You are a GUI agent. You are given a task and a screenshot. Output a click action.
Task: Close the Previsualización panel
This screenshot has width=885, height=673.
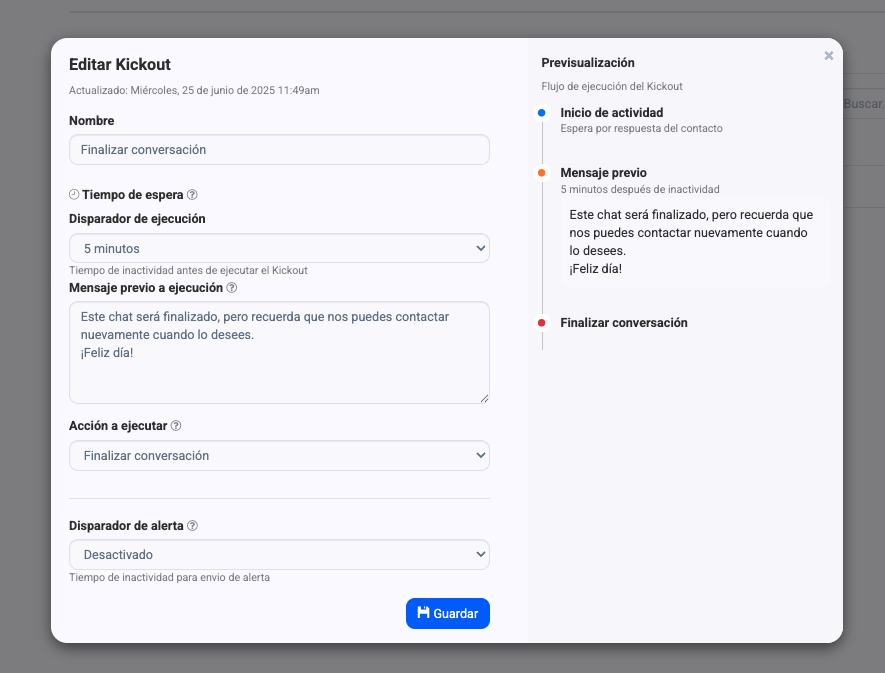828,55
